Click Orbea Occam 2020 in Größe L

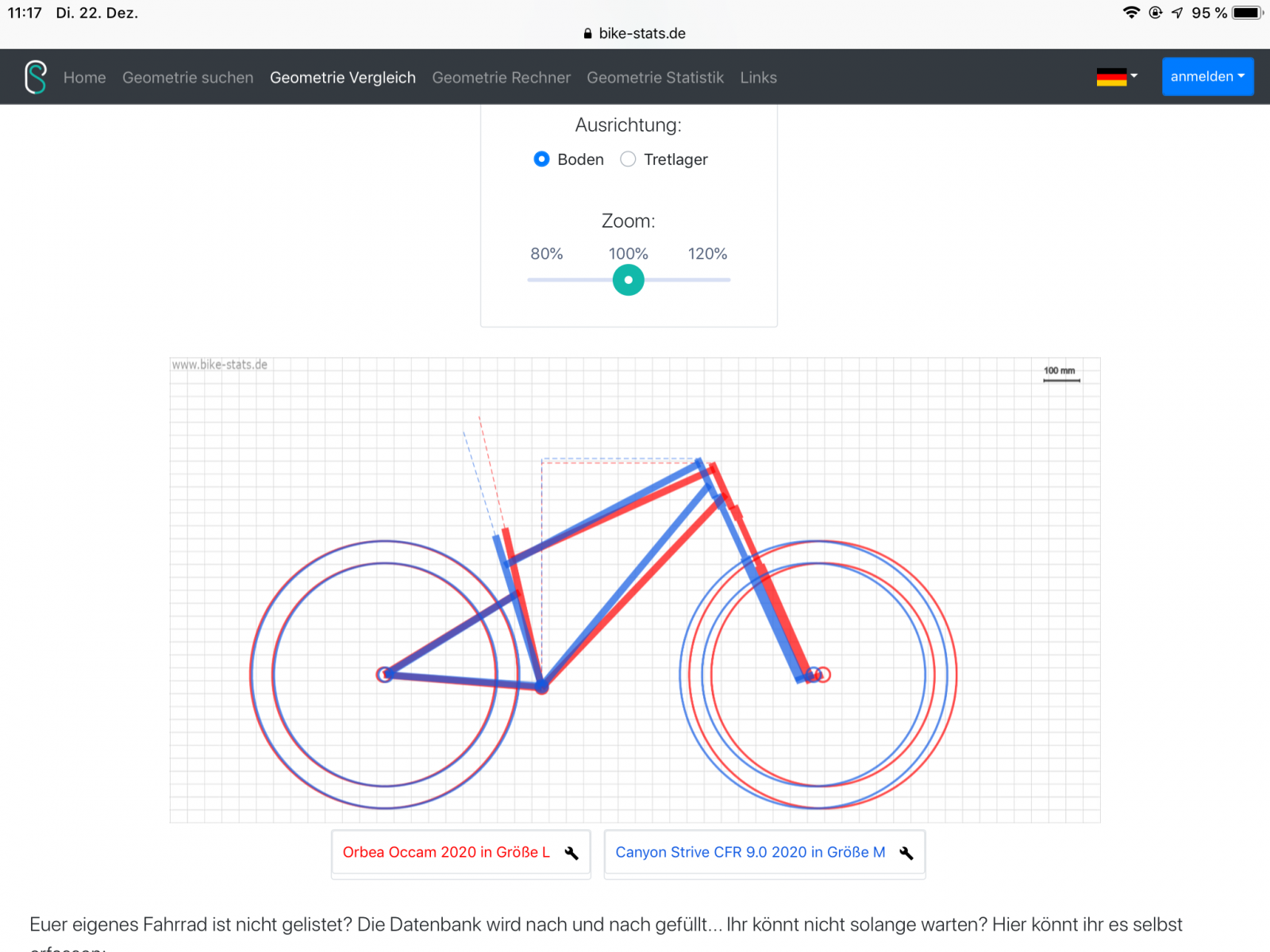point(446,852)
